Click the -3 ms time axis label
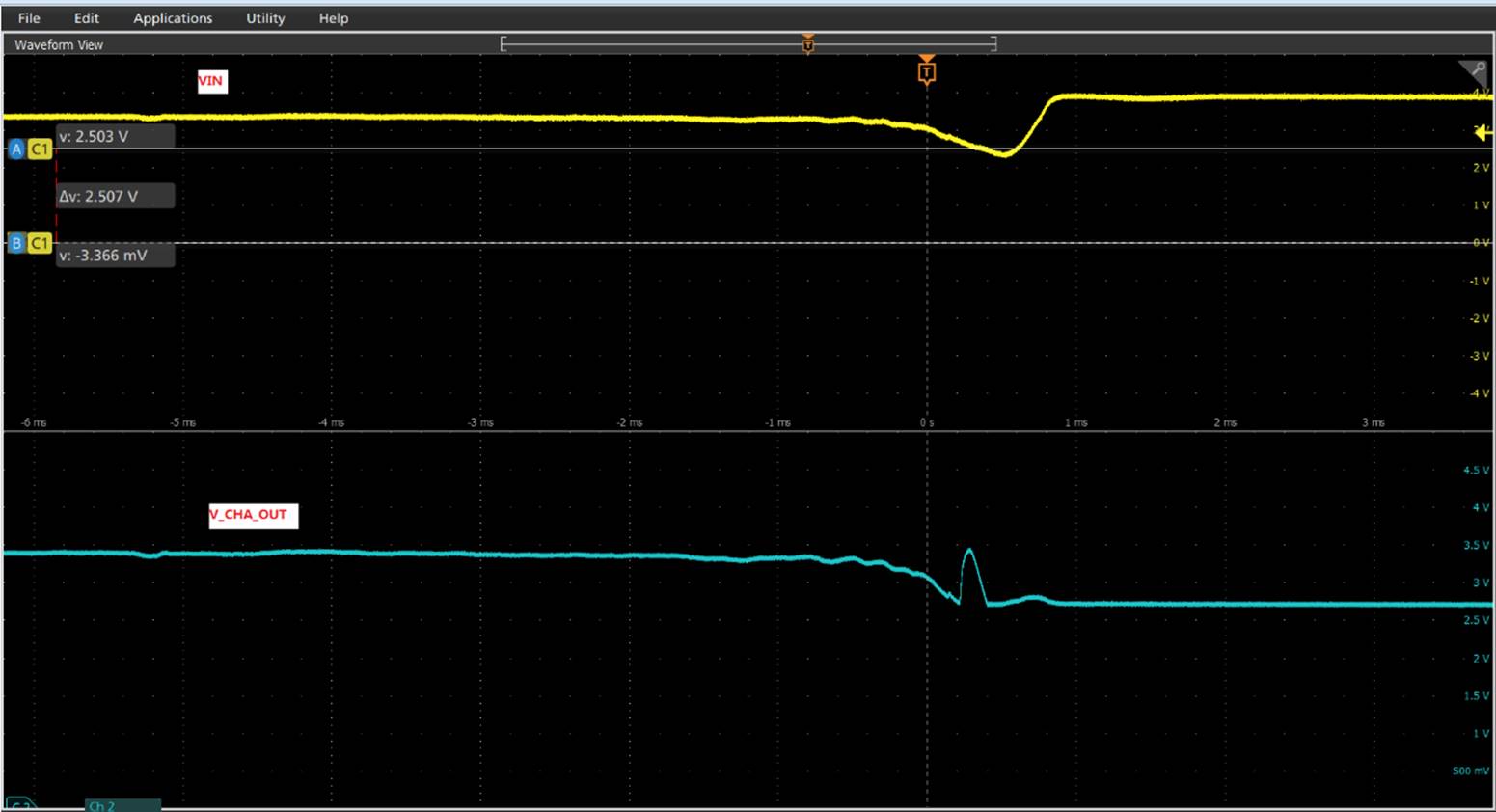1496x812 pixels. click(480, 422)
